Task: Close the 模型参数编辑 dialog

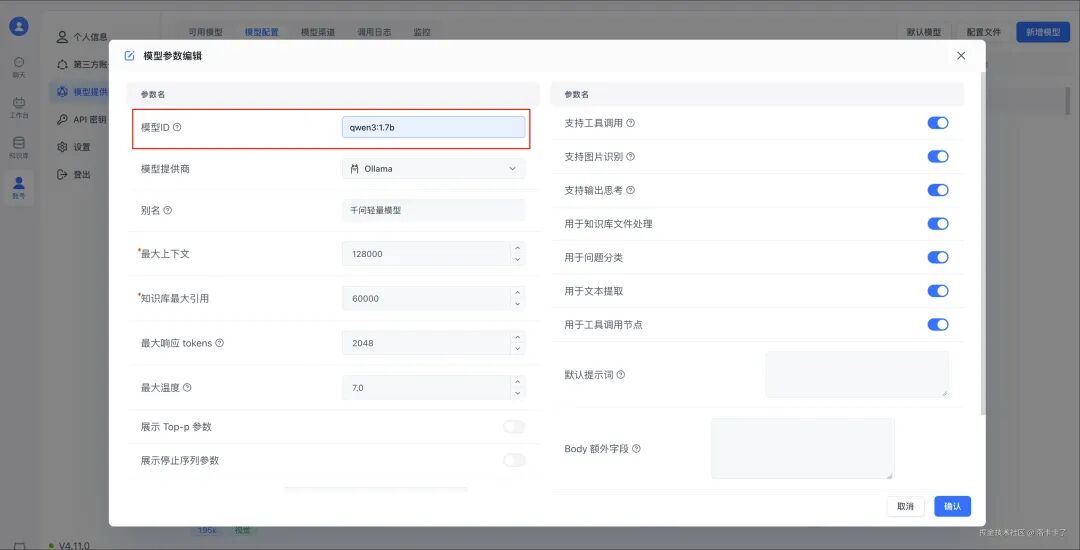Action: (961, 56)
